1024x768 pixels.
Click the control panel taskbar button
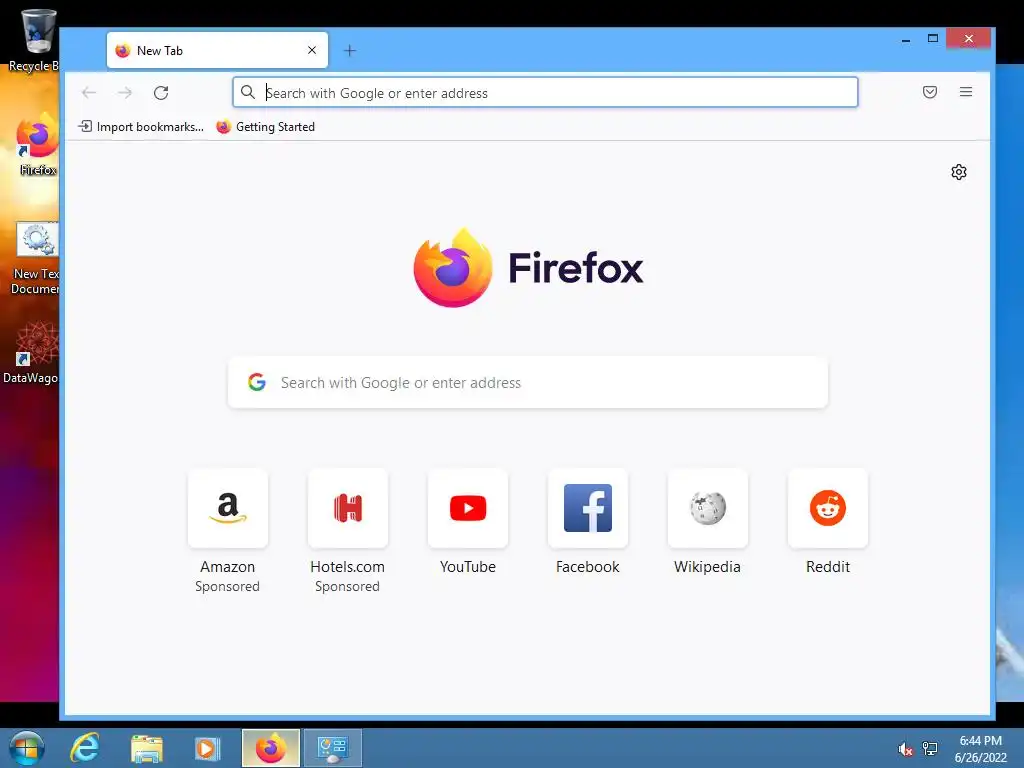(x=332, y=748)
